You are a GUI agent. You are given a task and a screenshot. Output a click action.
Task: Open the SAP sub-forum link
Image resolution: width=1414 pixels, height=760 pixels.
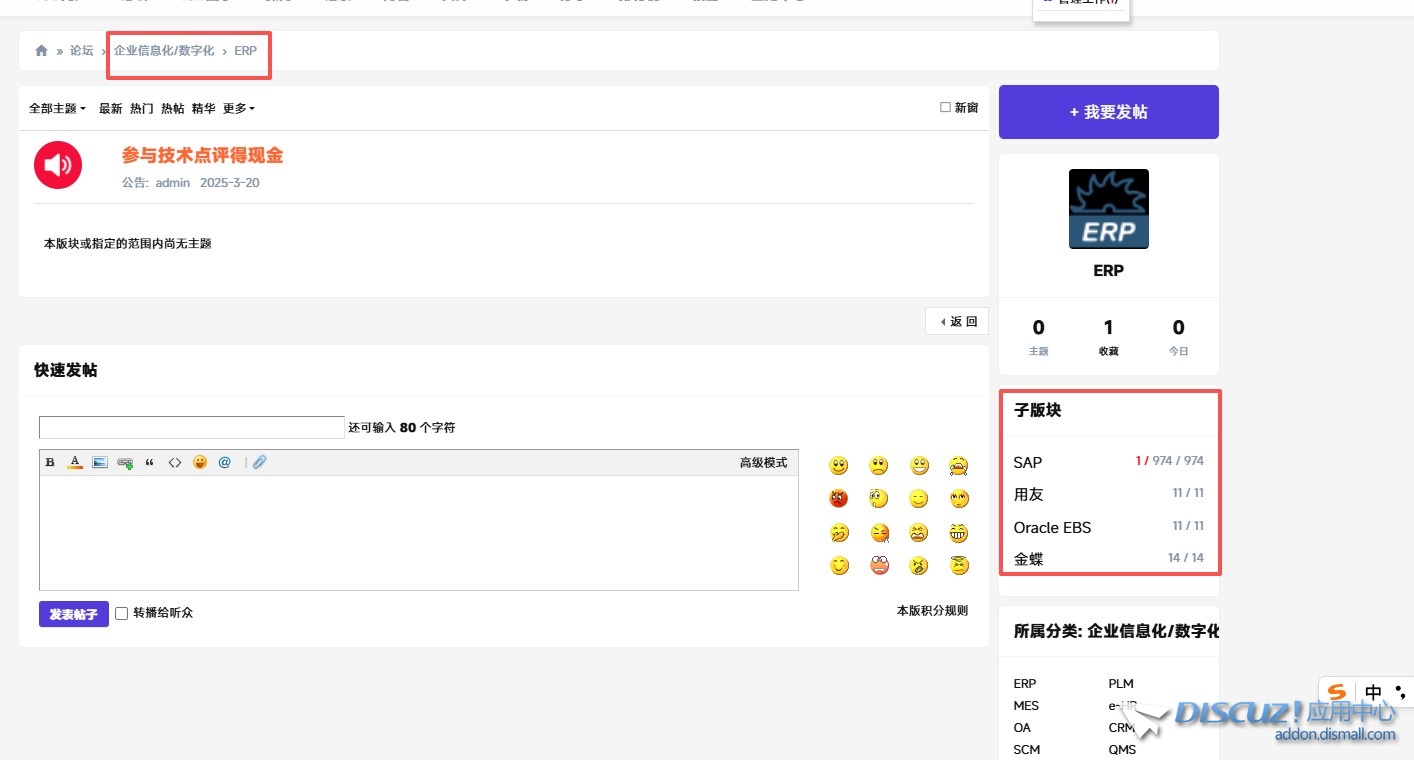point(1027,462)
